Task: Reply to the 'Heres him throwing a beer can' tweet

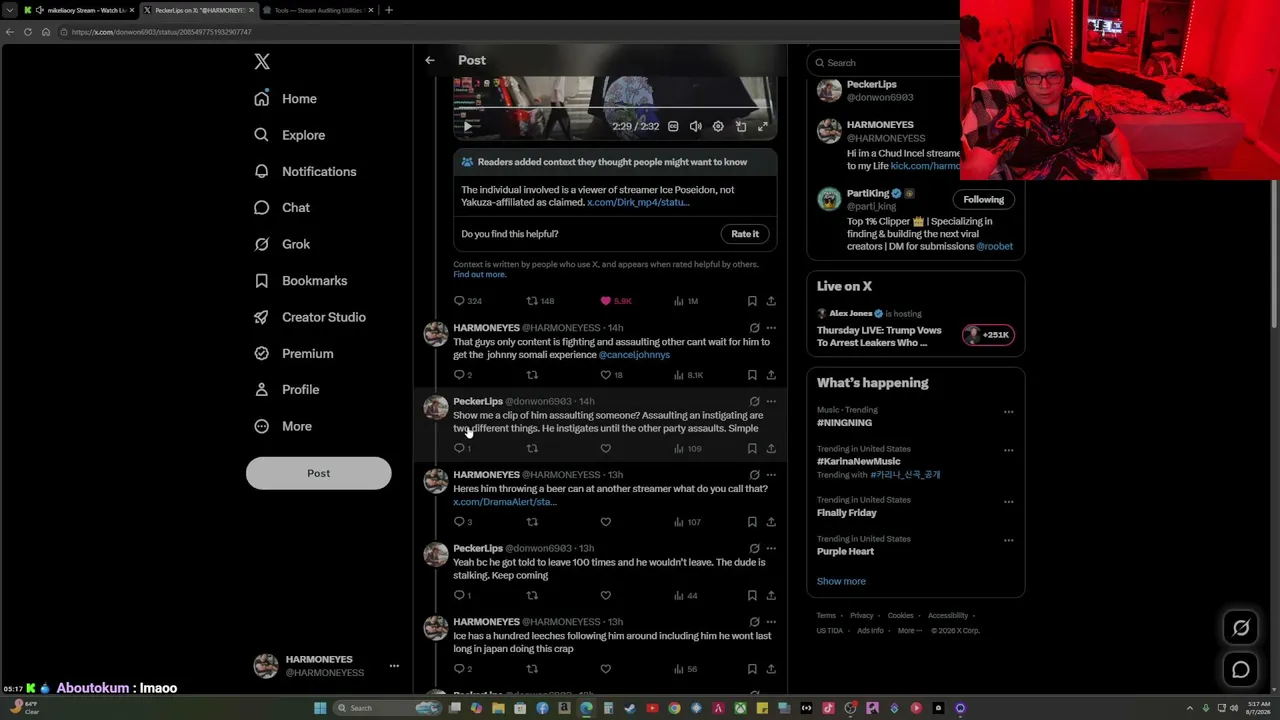Action: tap(463, 522)
